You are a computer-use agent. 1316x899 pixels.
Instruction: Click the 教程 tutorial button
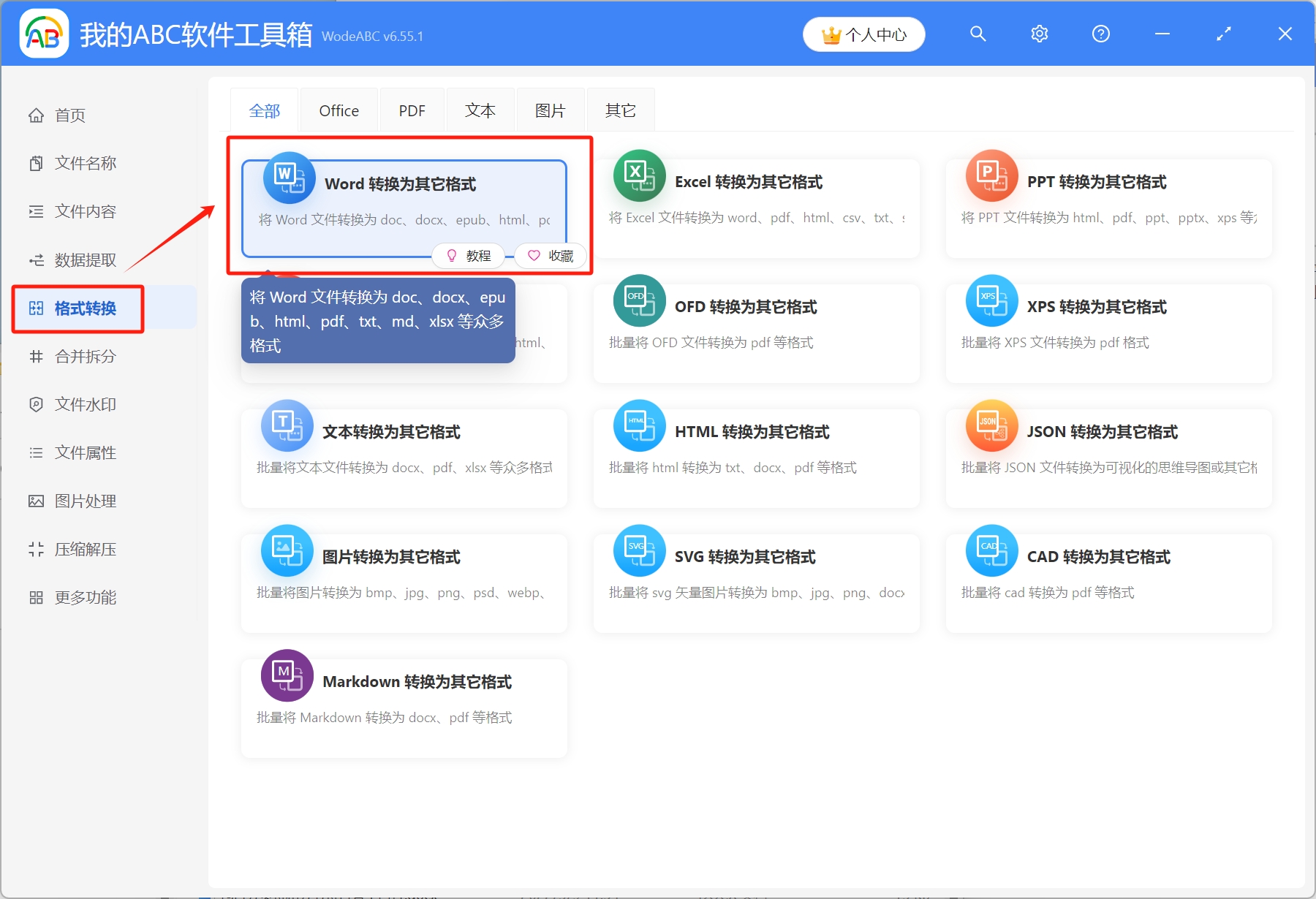point(468,256)
